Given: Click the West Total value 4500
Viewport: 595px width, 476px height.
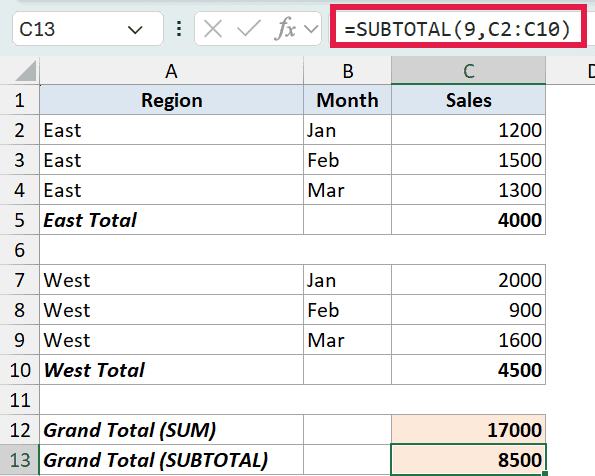Looking at the screenshot, I should (469, 370).
